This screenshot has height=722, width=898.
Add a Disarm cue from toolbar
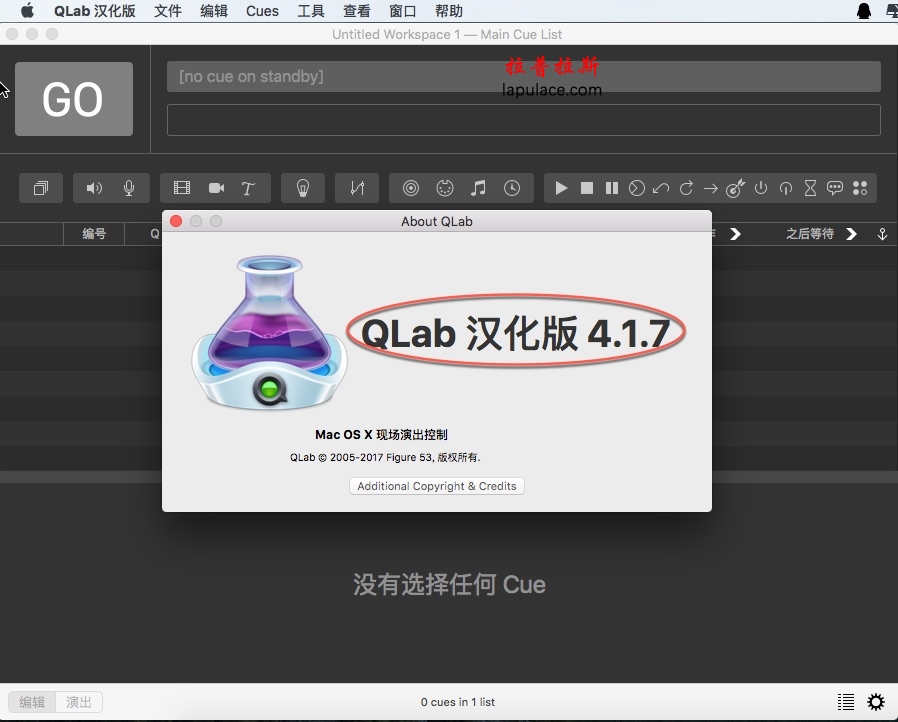coord(786,188)
